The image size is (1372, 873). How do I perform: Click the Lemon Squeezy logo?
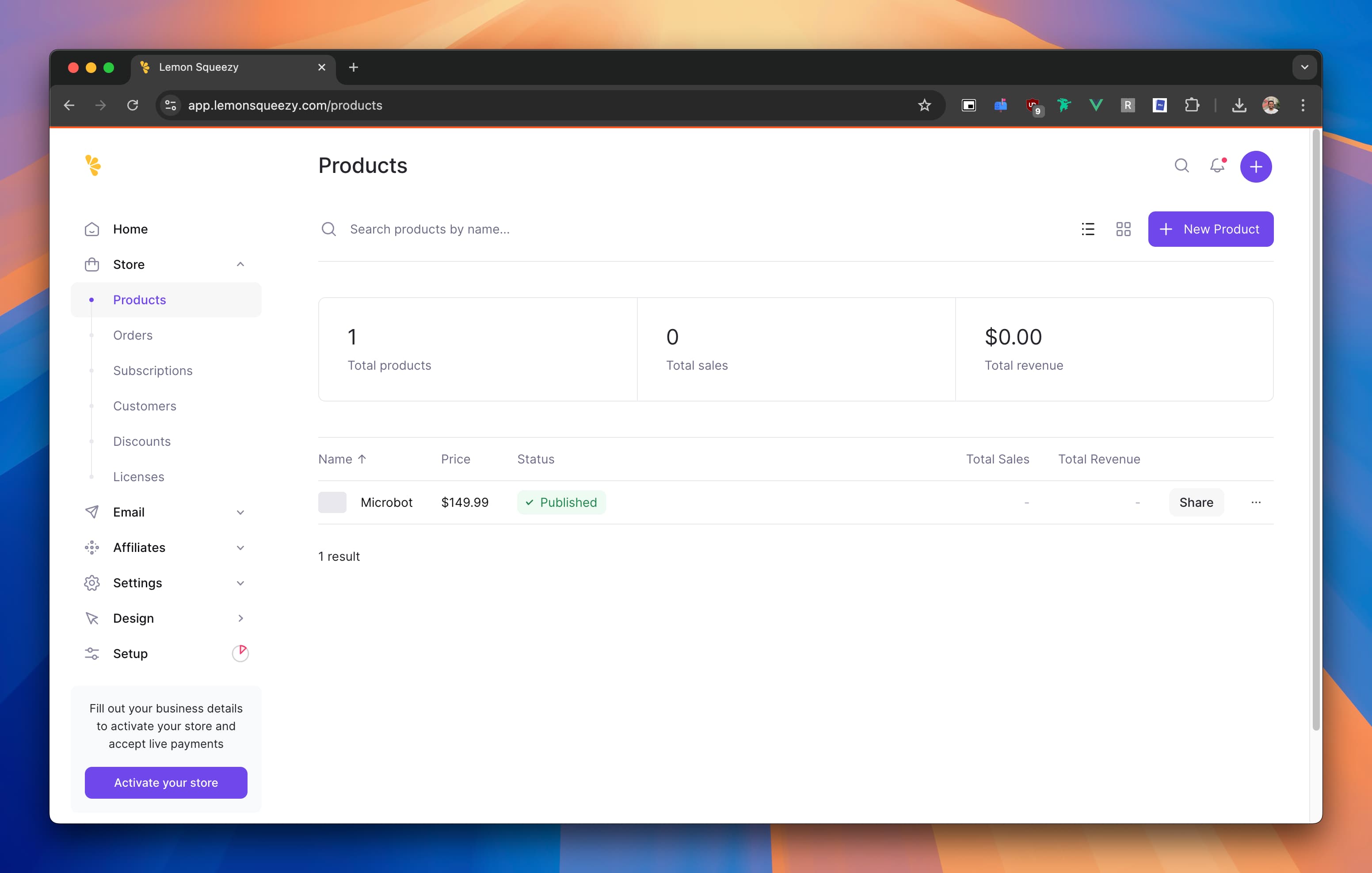pos(93,165)
